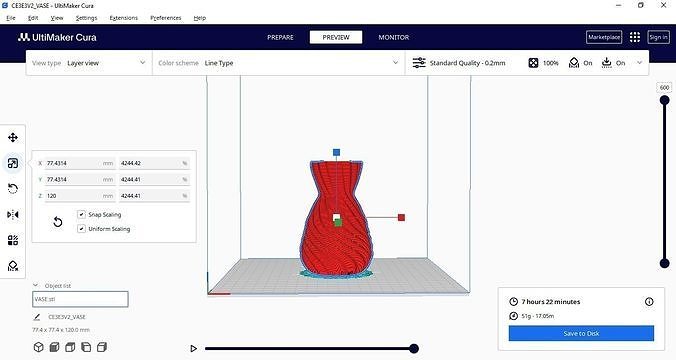Click the top handle of the layer slider
This screenshot has height=360, width=676.
pos(665,100)
